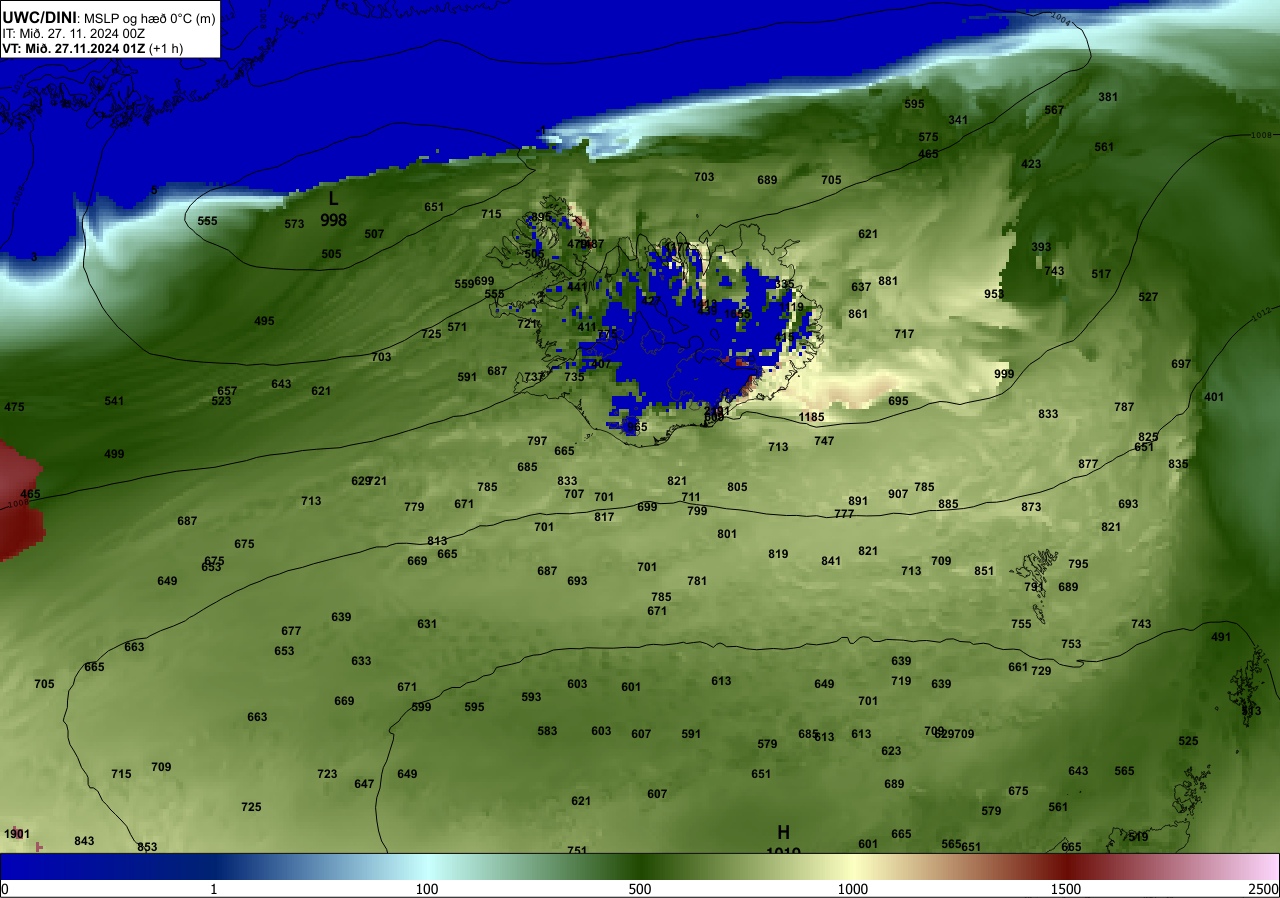This screenshot has height=898, width=1280.
Task: Click the 631 map value
Action: point(427,624)
